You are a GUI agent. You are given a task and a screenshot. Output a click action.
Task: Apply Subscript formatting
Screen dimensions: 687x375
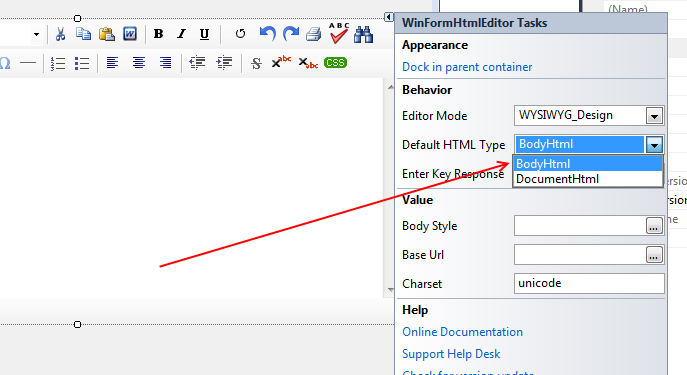pos(308,63)
